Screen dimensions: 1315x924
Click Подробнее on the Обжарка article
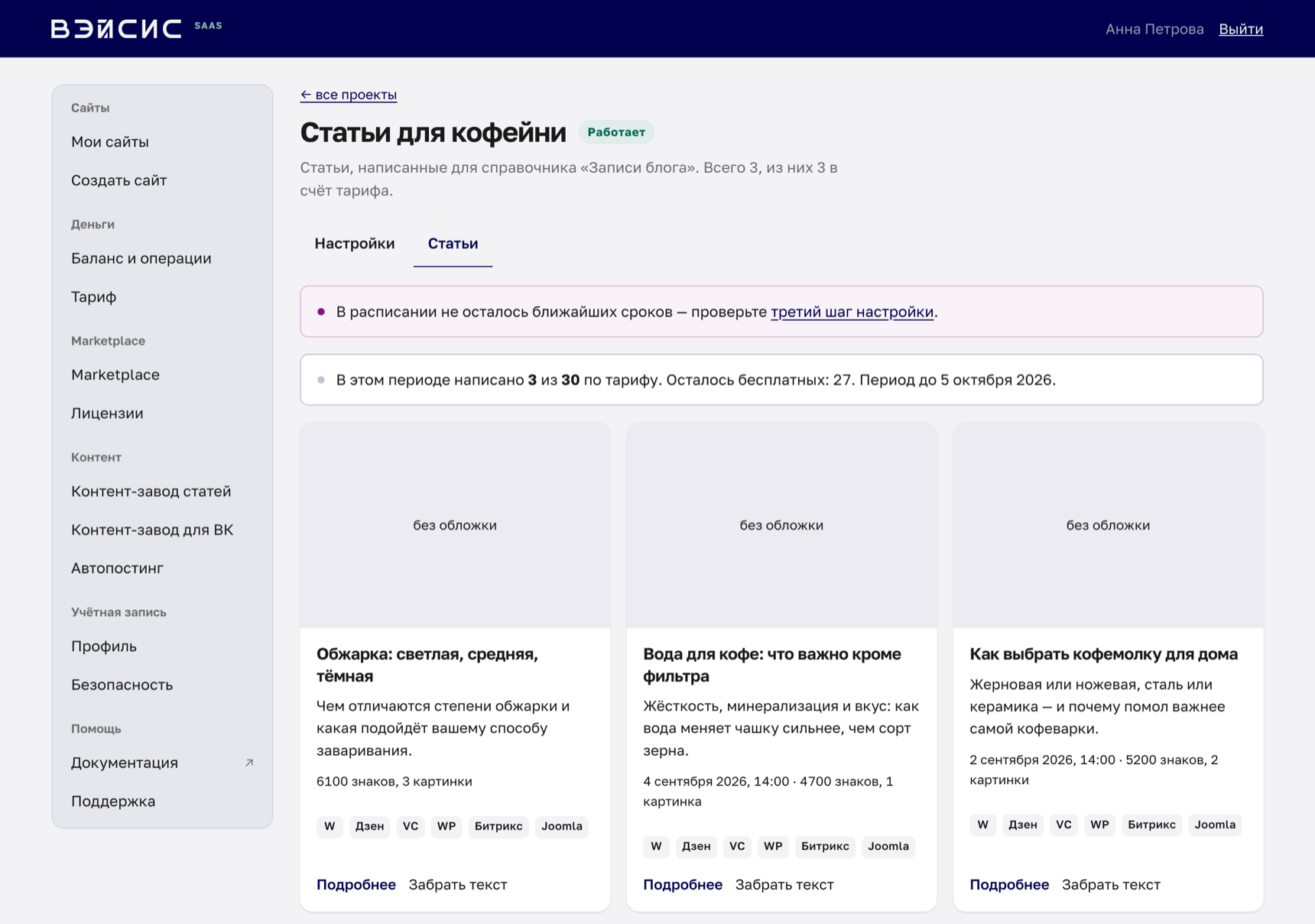tap(356, 884)
